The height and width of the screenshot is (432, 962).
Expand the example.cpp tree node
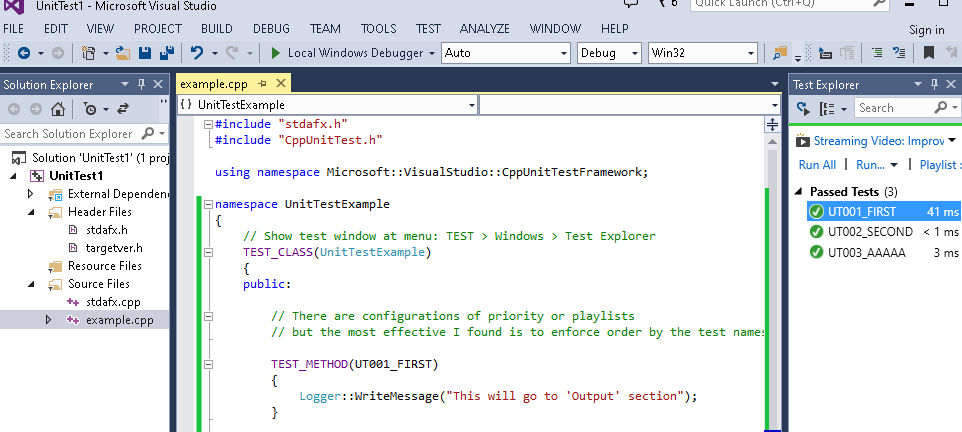(x=48, y=320)
